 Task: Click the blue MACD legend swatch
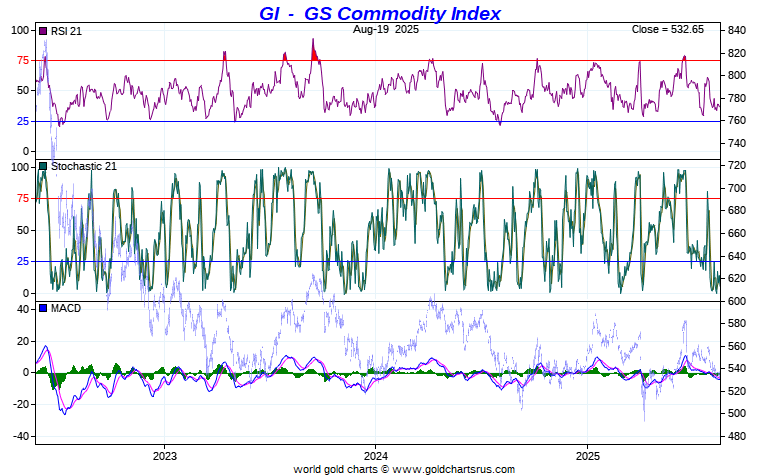(x=43, y=308)
